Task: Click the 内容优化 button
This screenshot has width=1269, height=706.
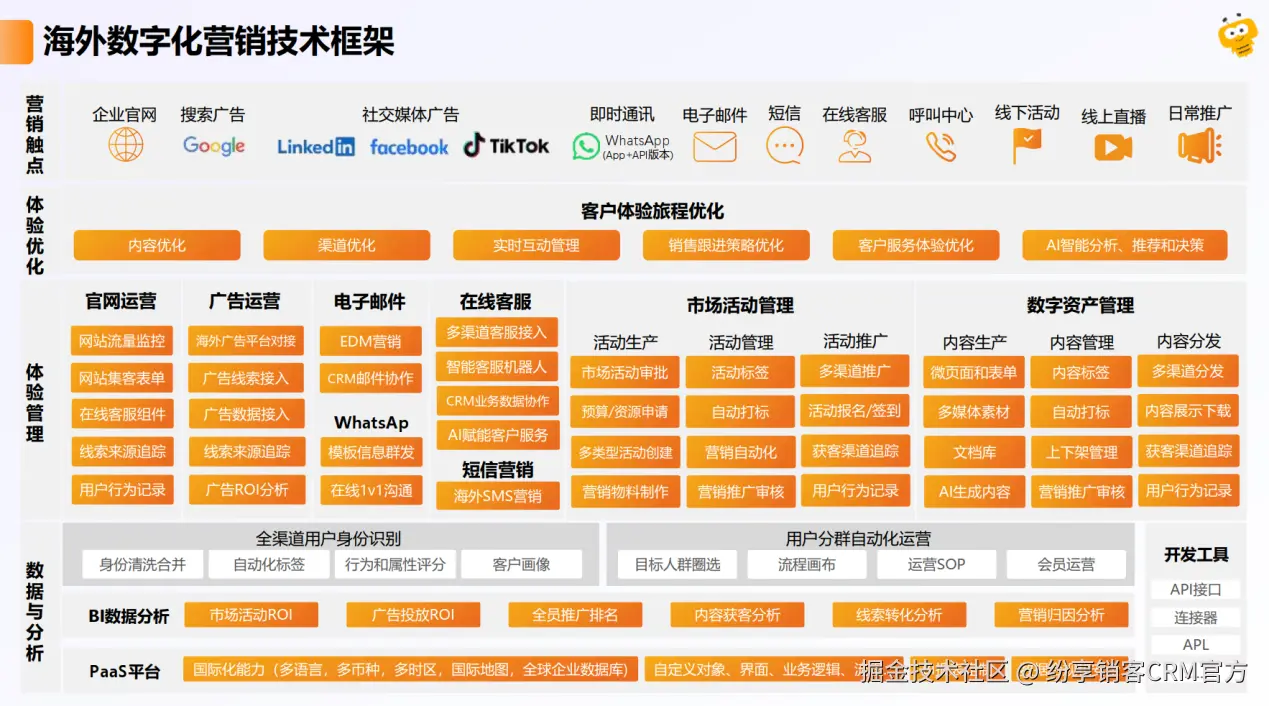Action: [x=156, y=245]
